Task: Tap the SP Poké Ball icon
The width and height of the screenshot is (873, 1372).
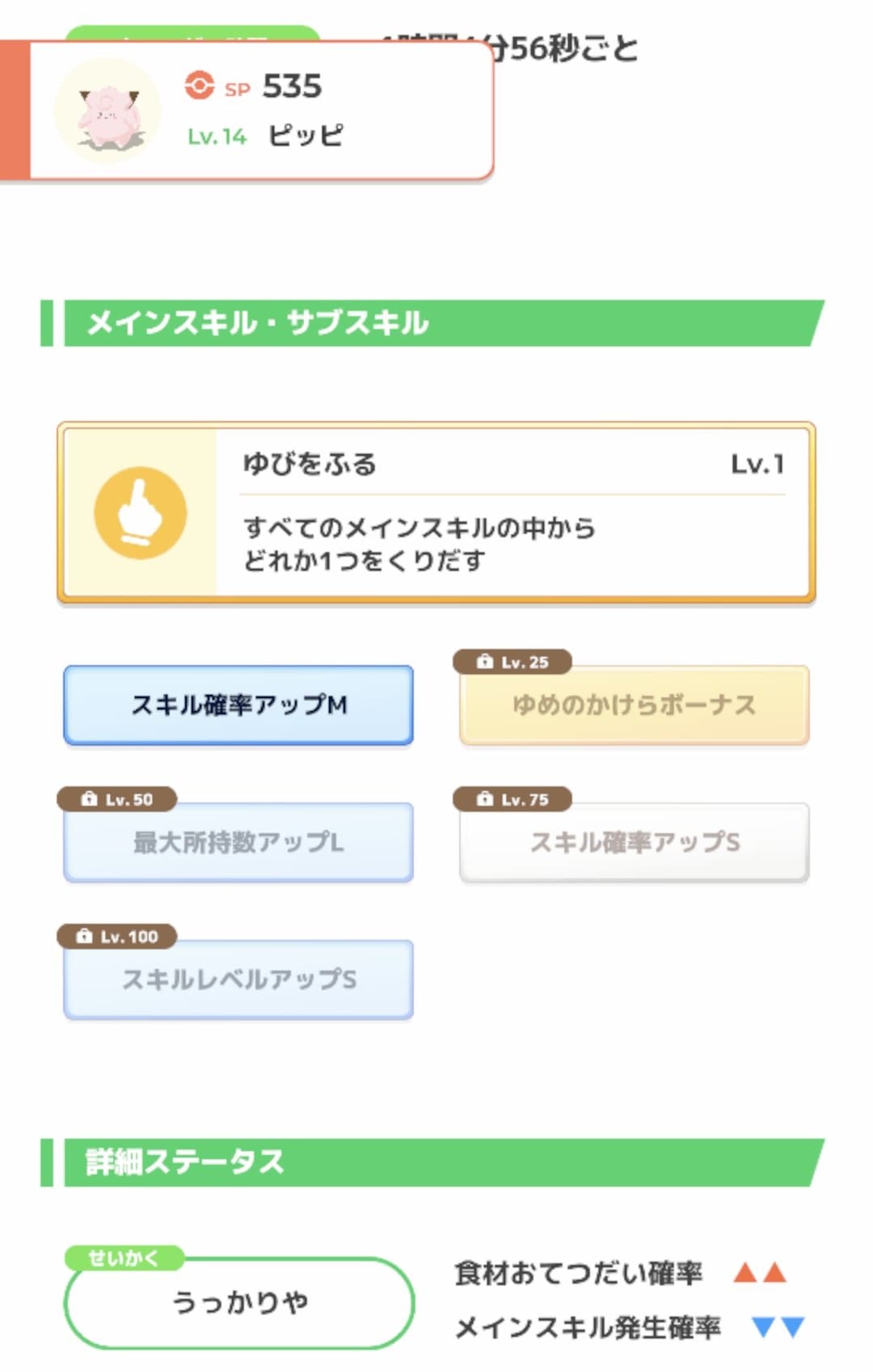Action: 199,85
